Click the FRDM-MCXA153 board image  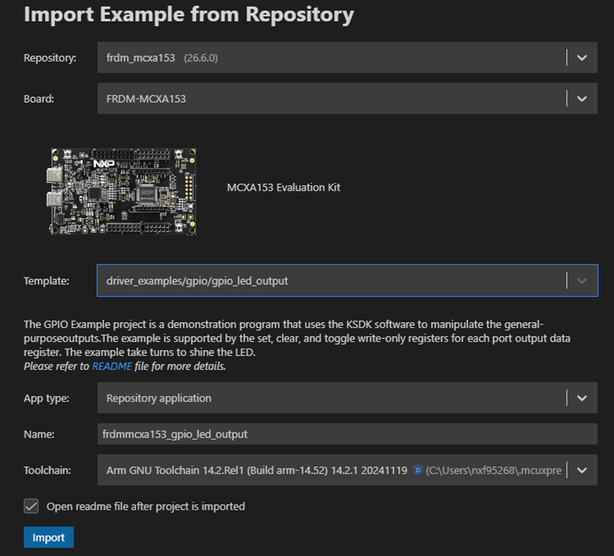[123, 191]
